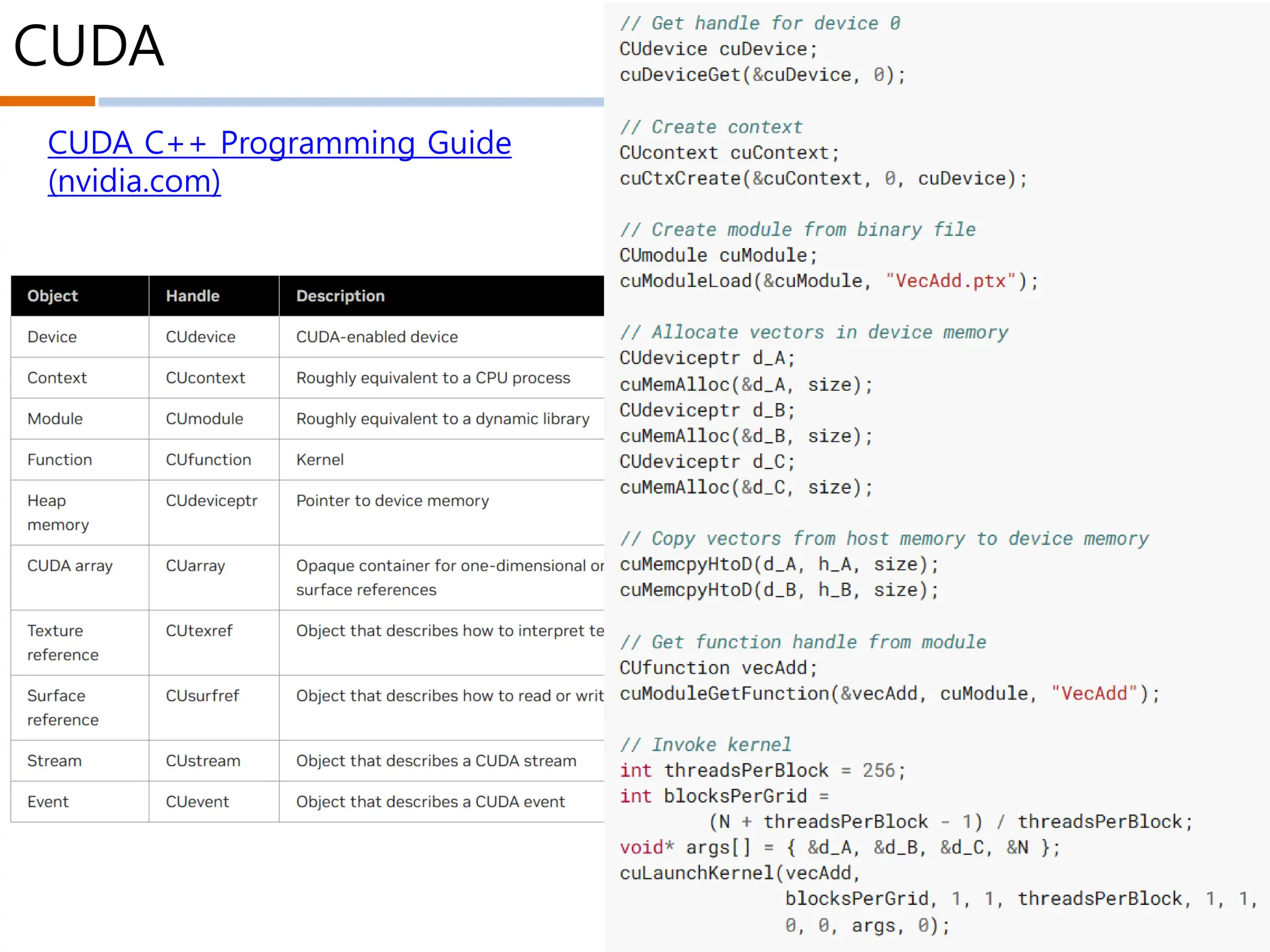Click the "// Invoke kernel" comment
Viewport: 1270px width, 952px height.
[x=706, y=744]
